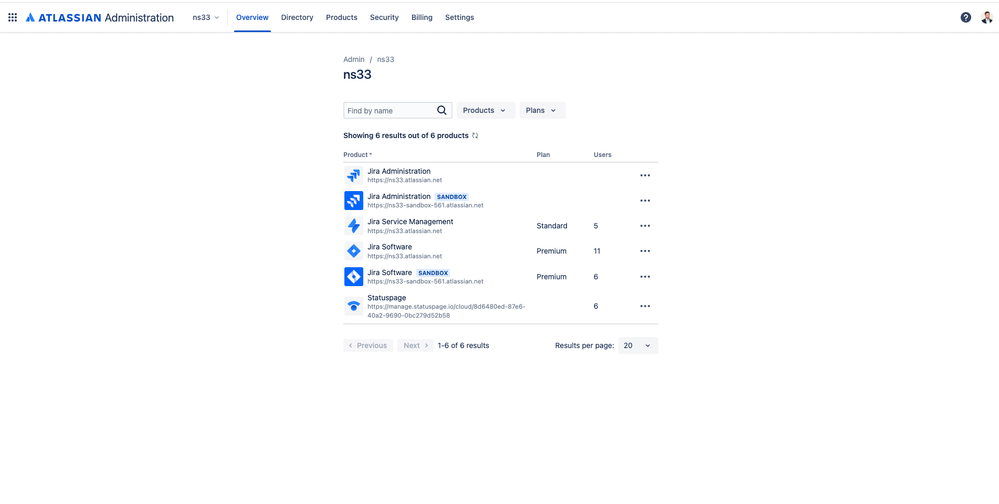Open the Directory tab
Viewport: 999px width, 504px height.
[x=297, y=18]
